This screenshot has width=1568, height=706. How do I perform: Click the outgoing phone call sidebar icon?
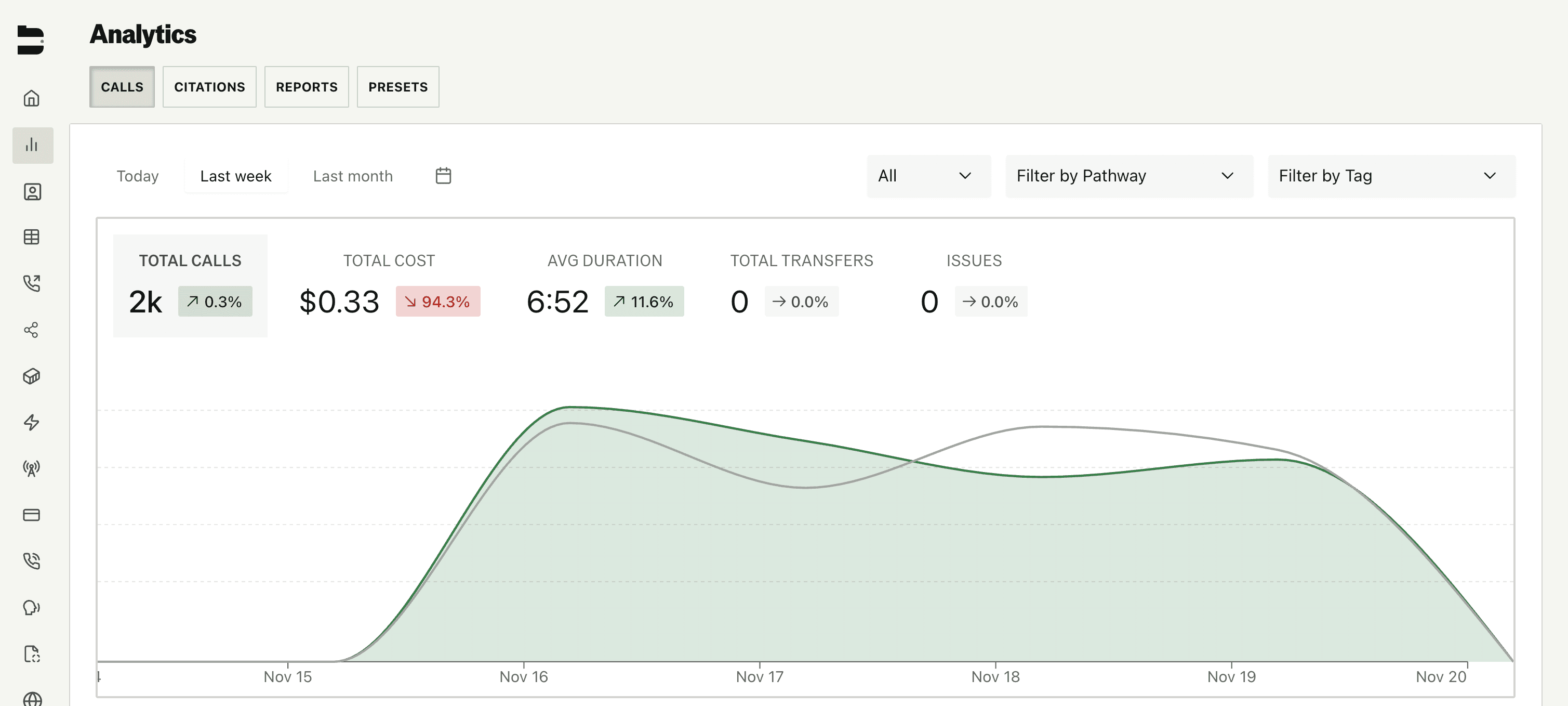point(32,283)
